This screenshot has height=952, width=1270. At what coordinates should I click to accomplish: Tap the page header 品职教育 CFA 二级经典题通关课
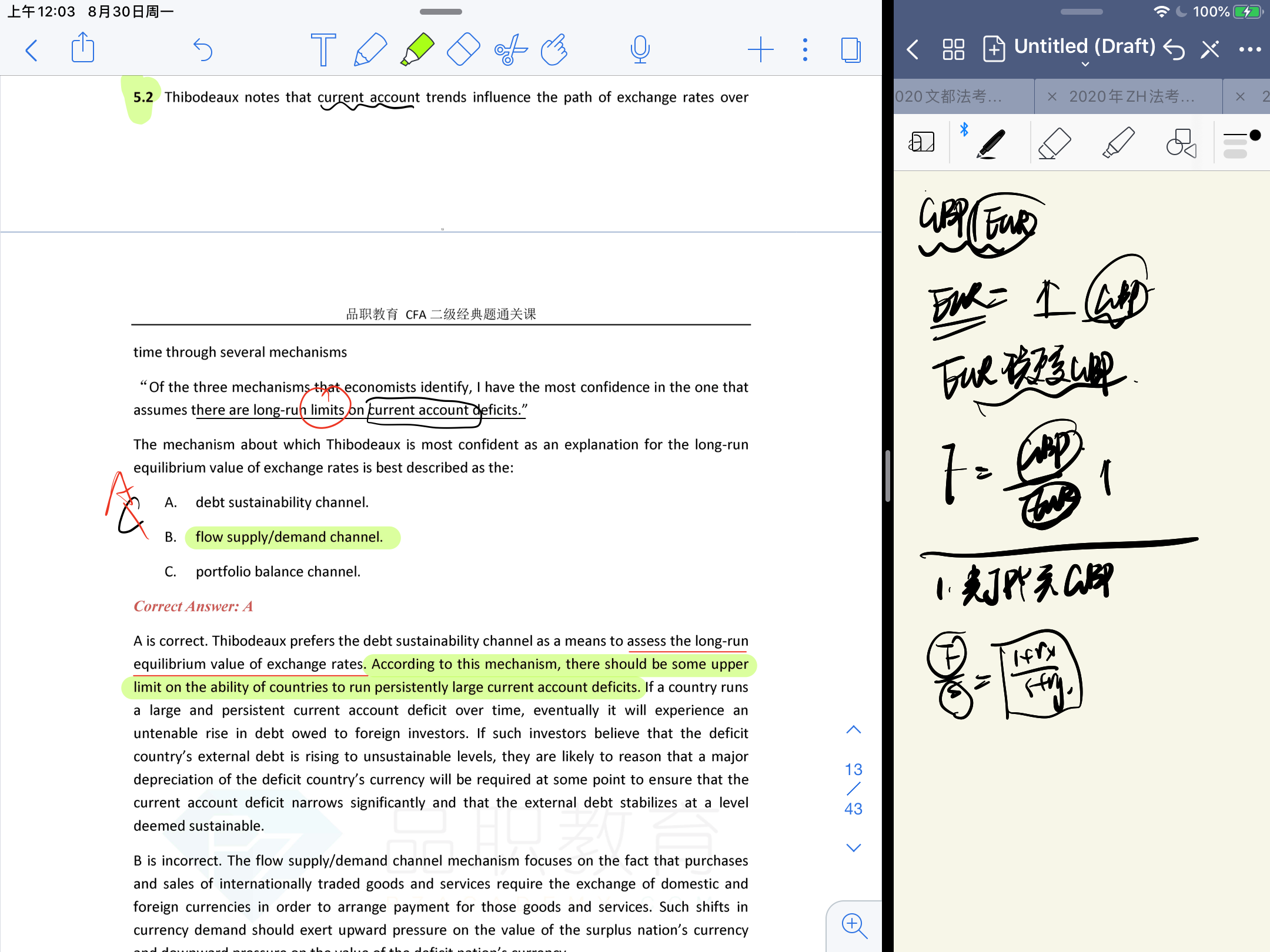click(441, 314)
